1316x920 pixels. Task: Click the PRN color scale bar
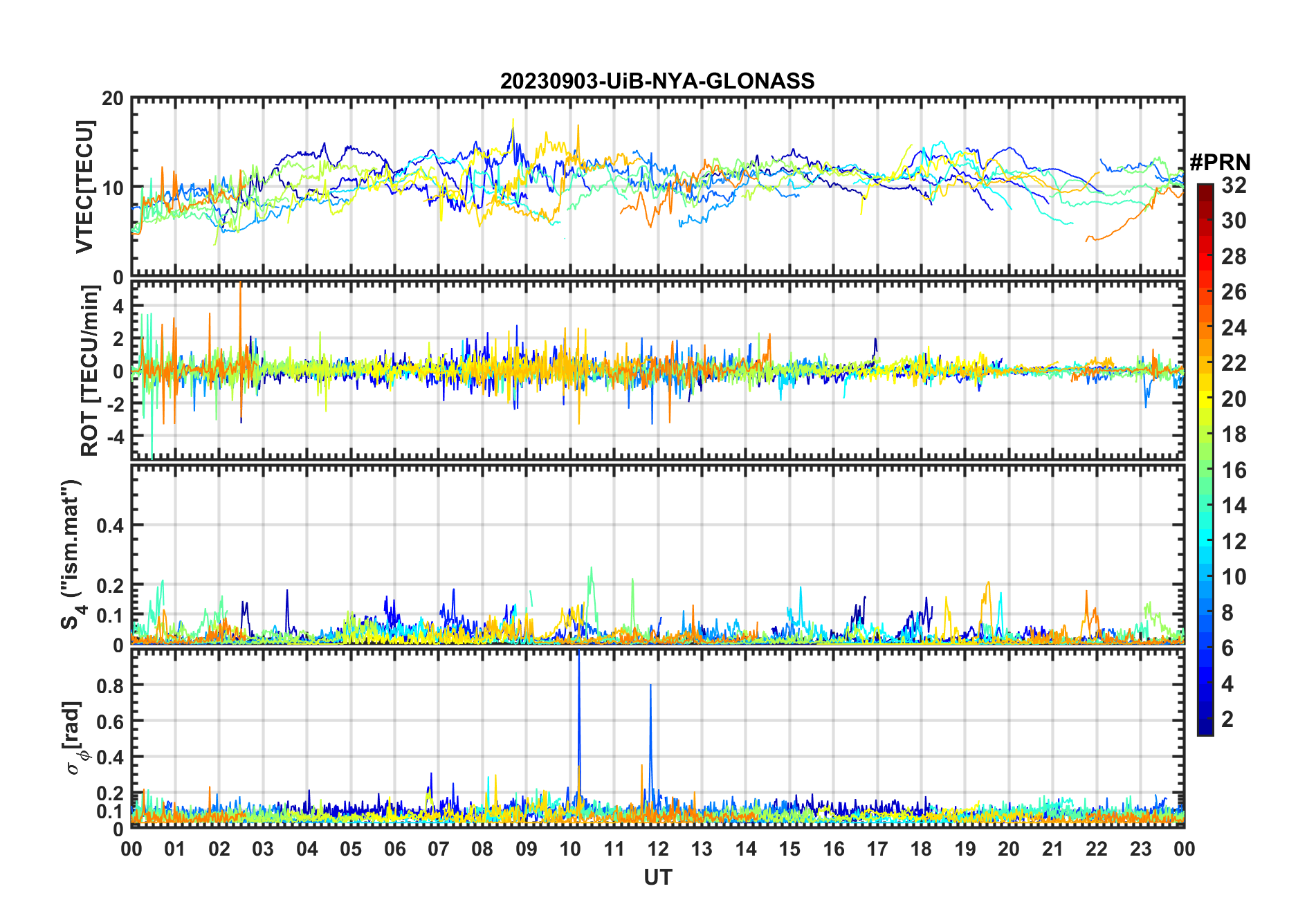[x=1205, y=459]
